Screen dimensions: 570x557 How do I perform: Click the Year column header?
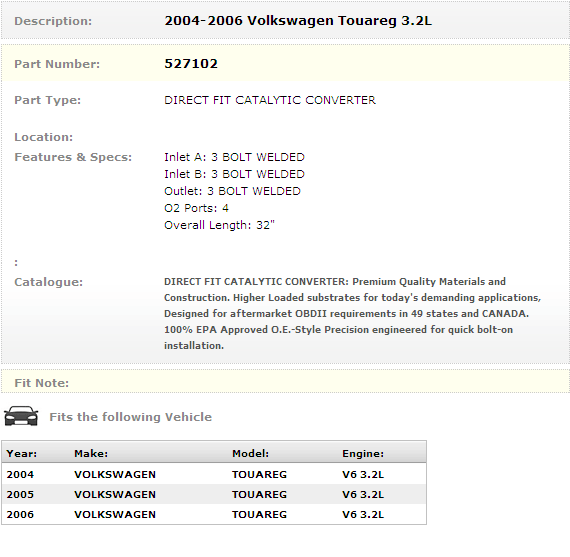[21, 454]
